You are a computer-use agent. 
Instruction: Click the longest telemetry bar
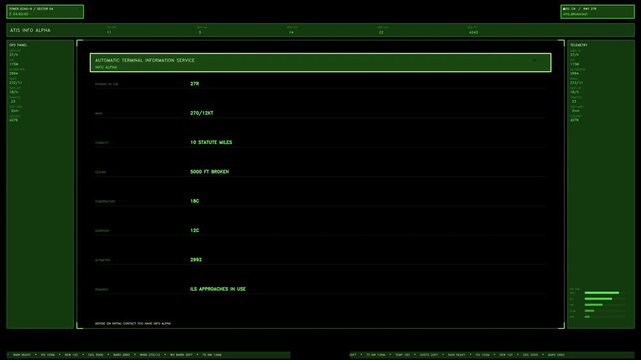coord(602,293)
